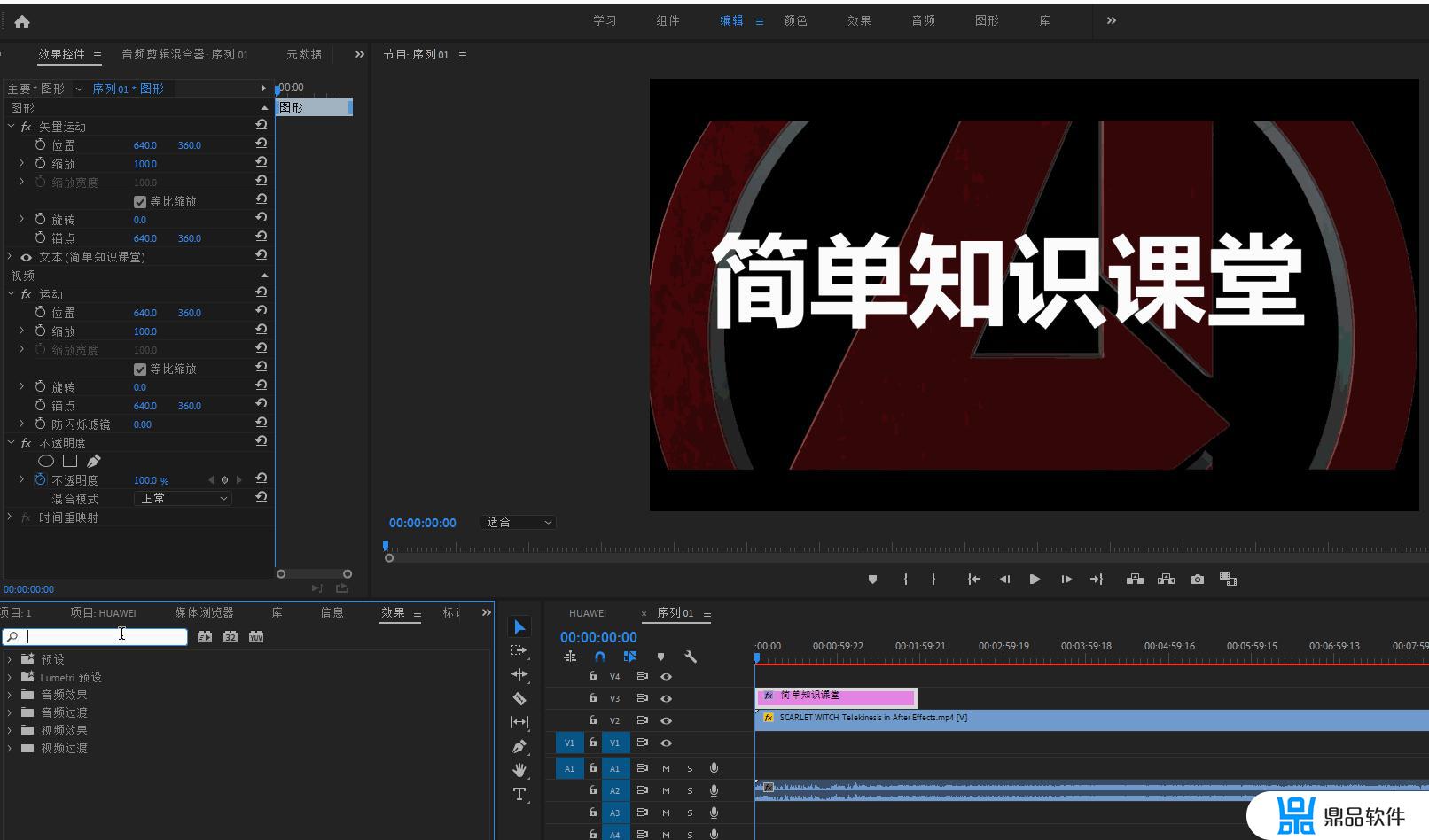Solo audio track A2
The height and width of the screenshot is (840, 1429).
(690, 791)
